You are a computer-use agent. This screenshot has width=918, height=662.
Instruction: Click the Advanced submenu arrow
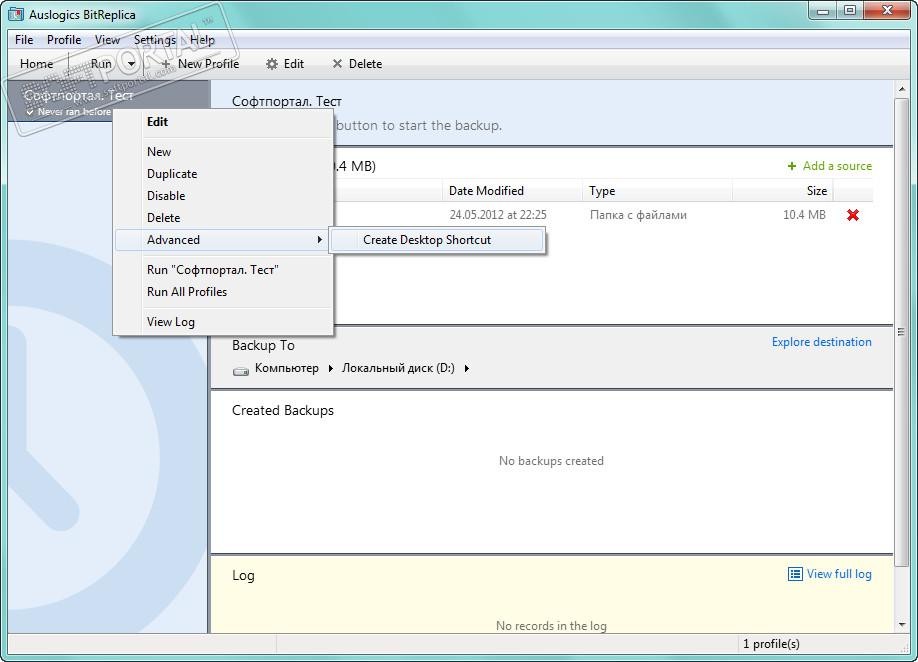319,239
